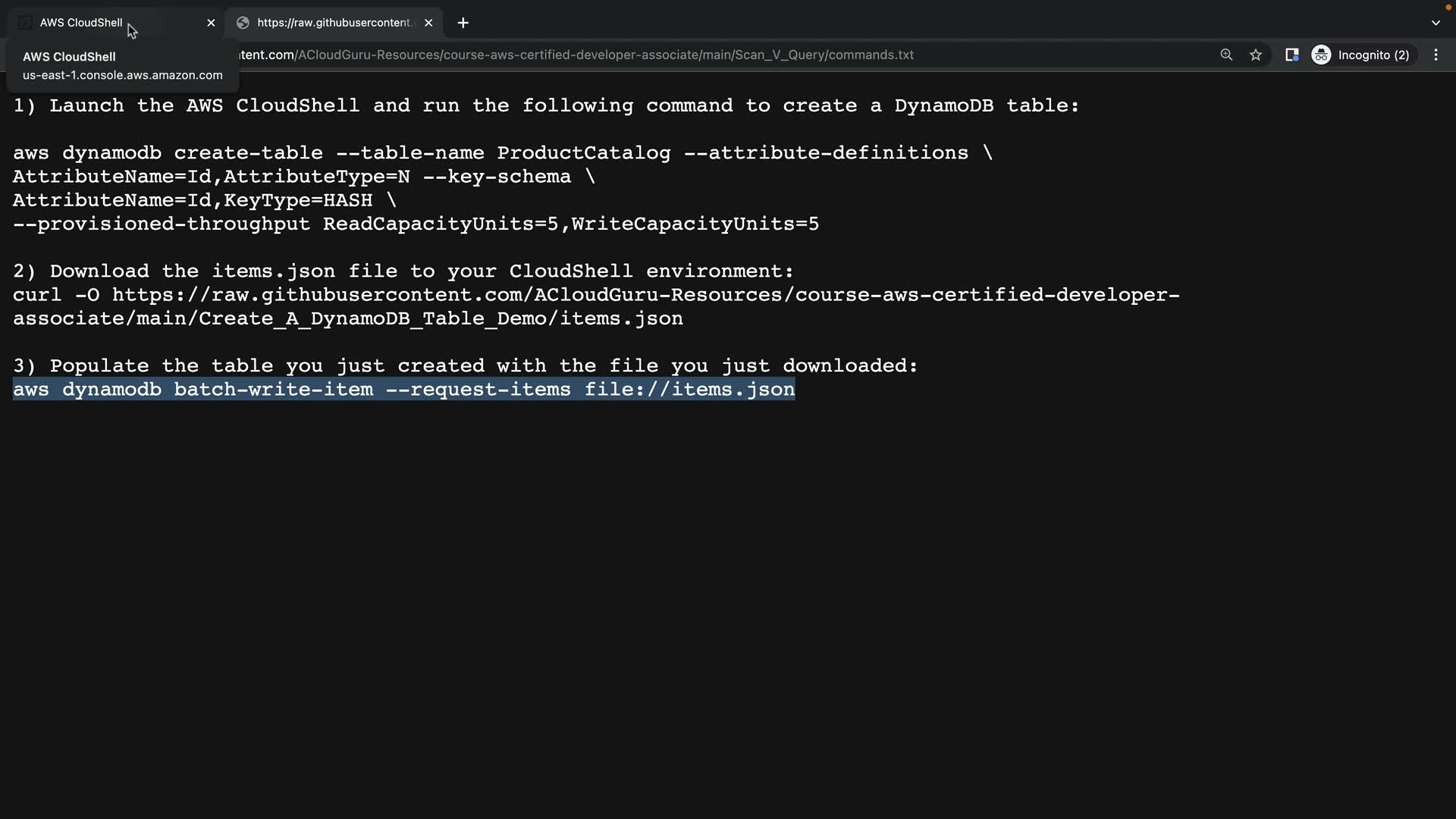Image resolution: width=1456 pixels, height=819 pixels.
Task: Click the zoom magnifier icon in address bar
Action: click(x=1226, y=55)
